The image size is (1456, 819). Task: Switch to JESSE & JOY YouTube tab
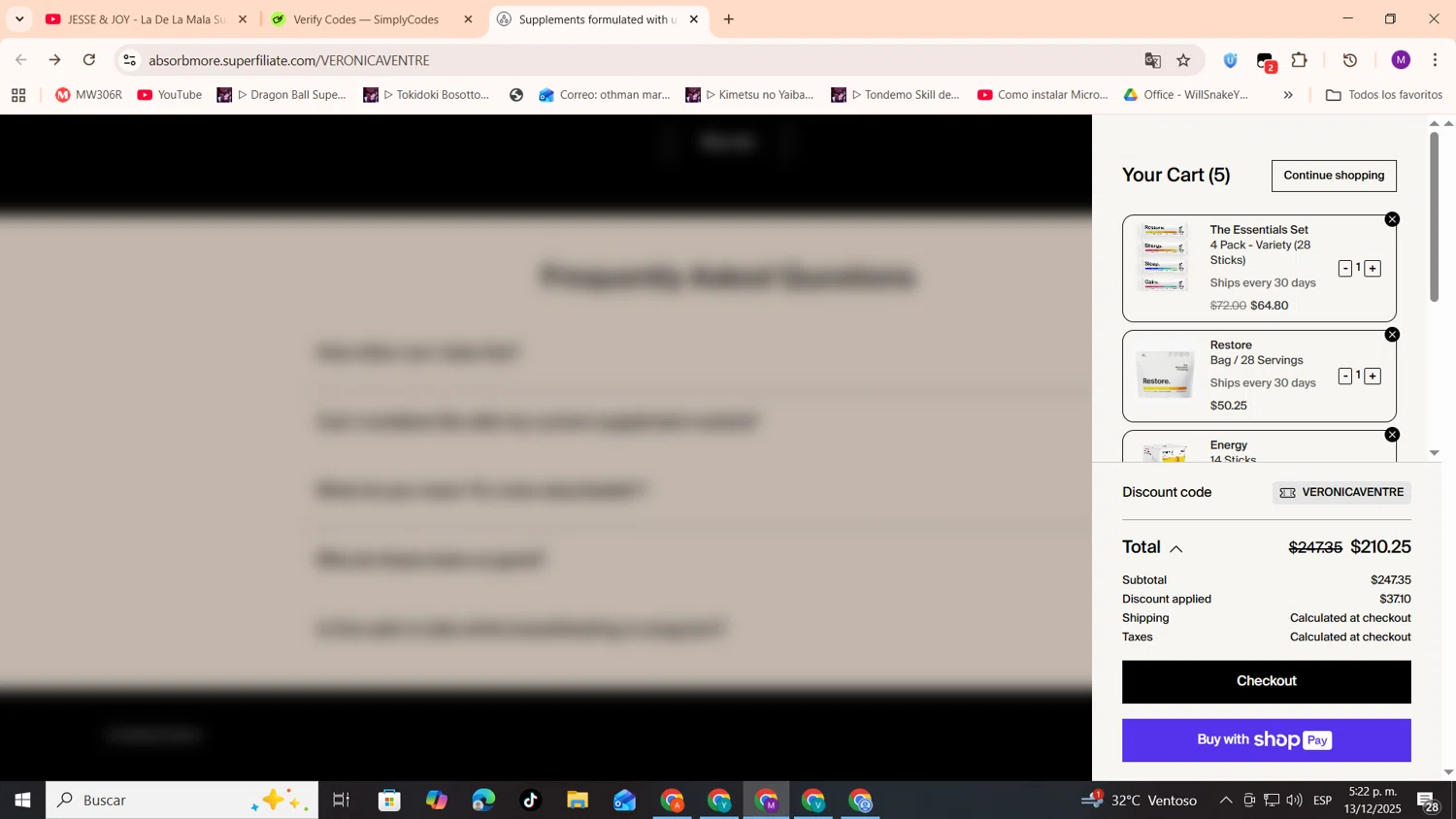pos(147,19)
